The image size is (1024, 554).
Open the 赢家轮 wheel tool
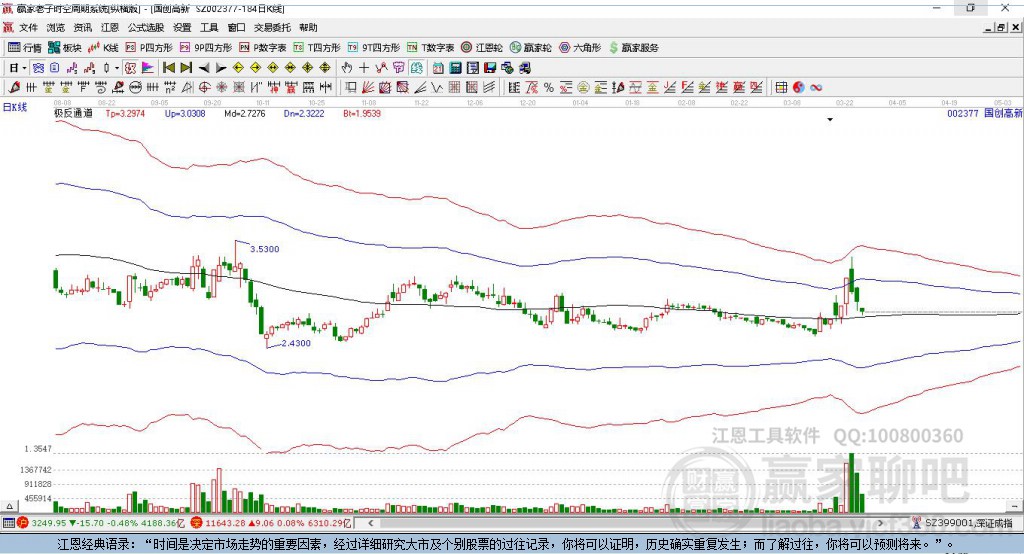pos(530,48)
